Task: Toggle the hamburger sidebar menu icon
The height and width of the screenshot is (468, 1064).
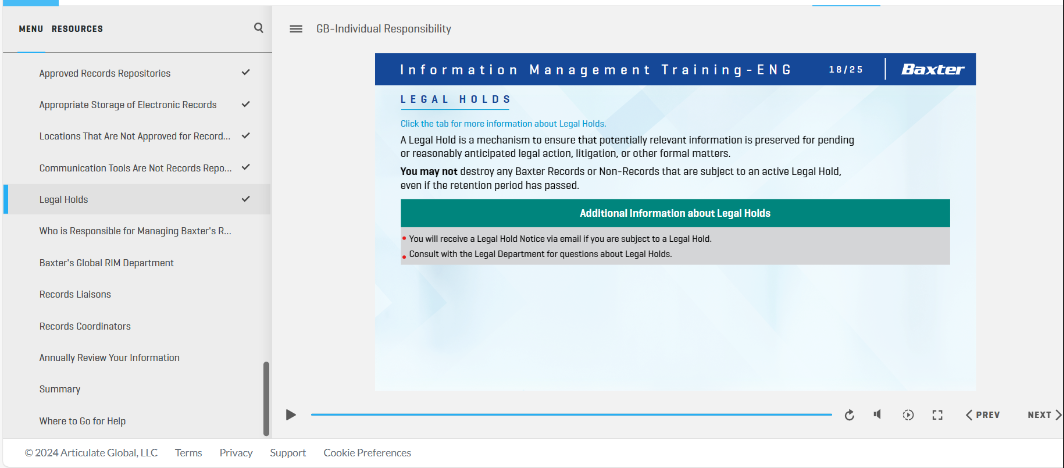Action: [x=296, y=28]
